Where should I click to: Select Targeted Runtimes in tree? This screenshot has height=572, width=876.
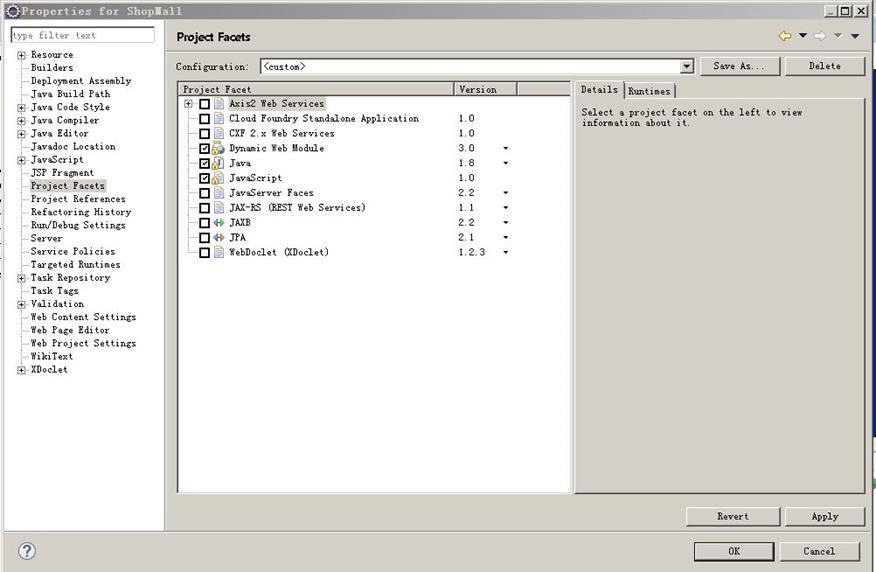click(x=75, y=265)
